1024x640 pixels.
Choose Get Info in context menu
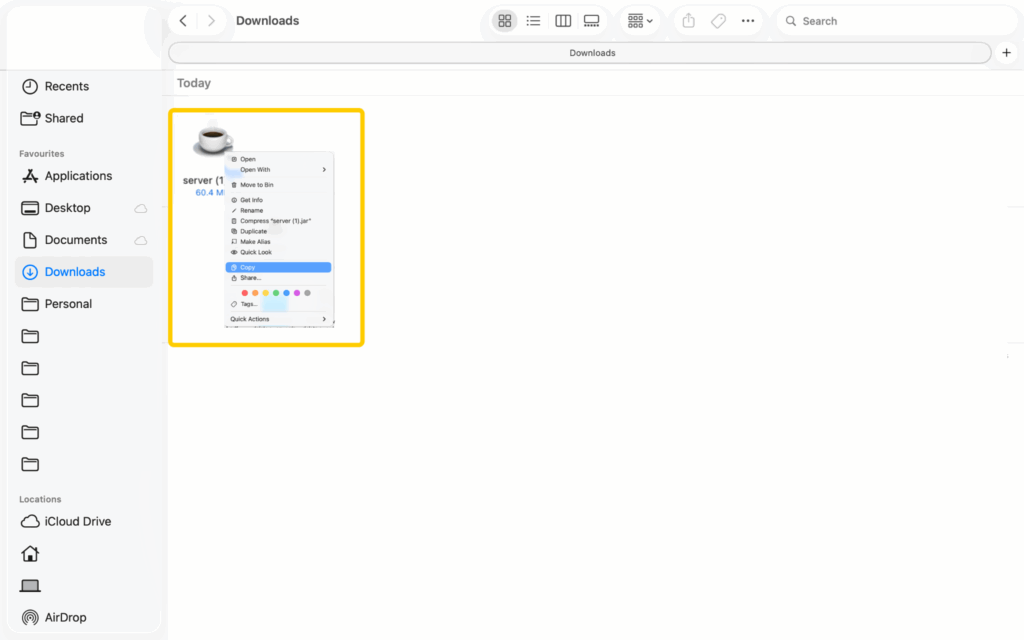(278, 200)
